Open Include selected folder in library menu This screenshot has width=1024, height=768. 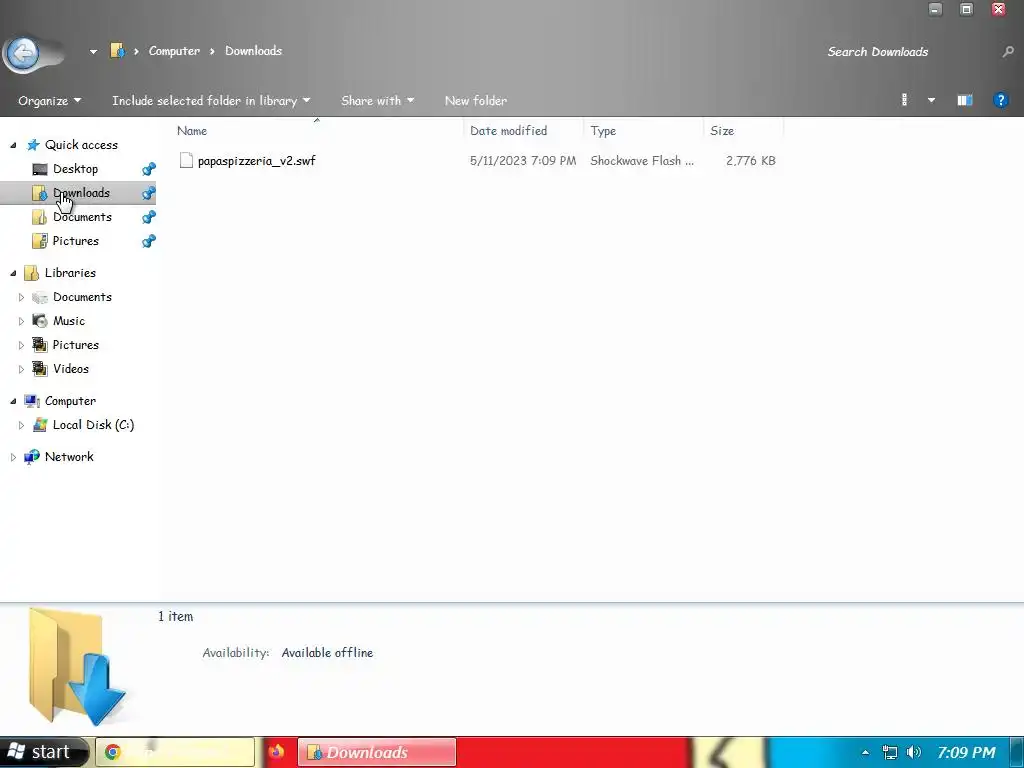[x=211, y=101]
